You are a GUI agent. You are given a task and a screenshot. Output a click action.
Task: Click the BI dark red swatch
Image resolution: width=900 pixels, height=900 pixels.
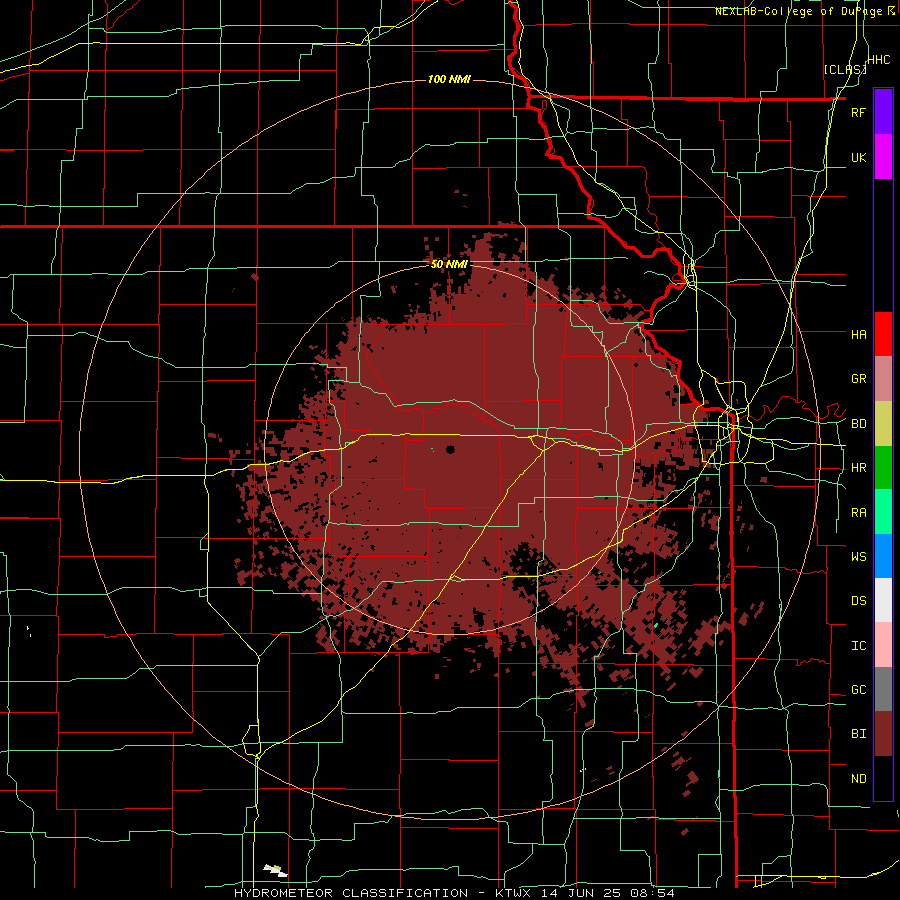pyautogui.click(x=883, y=734)
